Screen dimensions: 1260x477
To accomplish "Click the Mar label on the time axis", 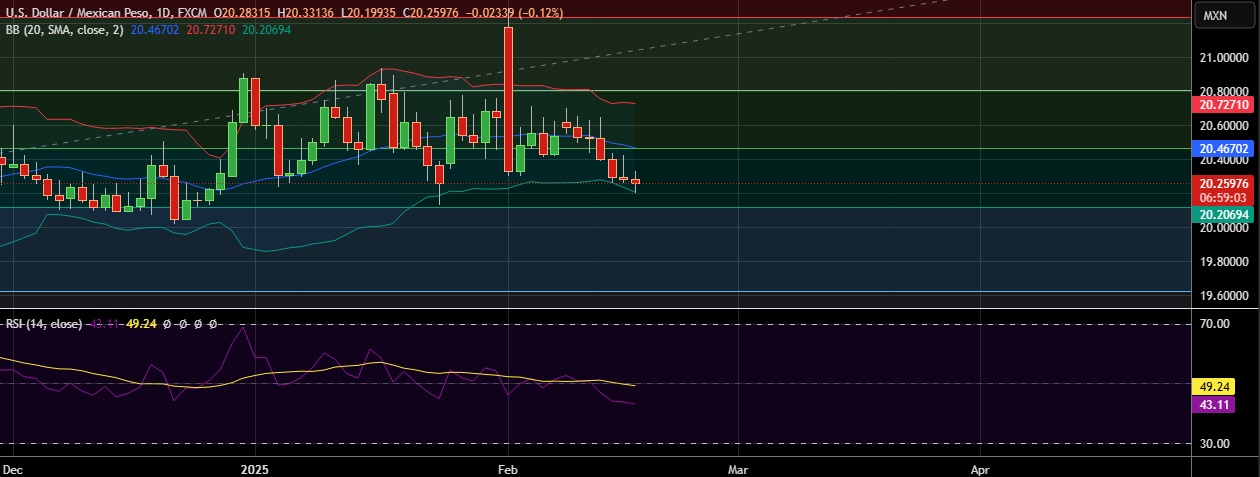I will point(738,468).
